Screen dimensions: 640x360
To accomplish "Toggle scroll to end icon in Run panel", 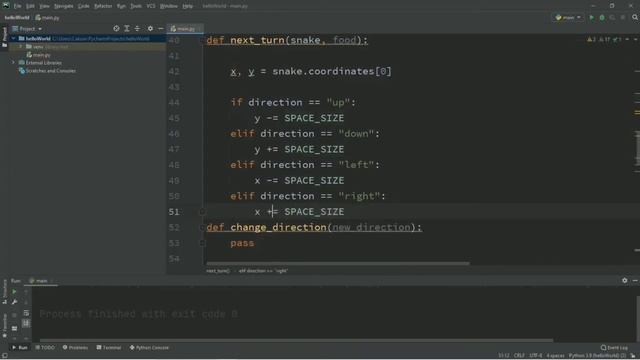I will pyautogui.click(x=26, y=323).
